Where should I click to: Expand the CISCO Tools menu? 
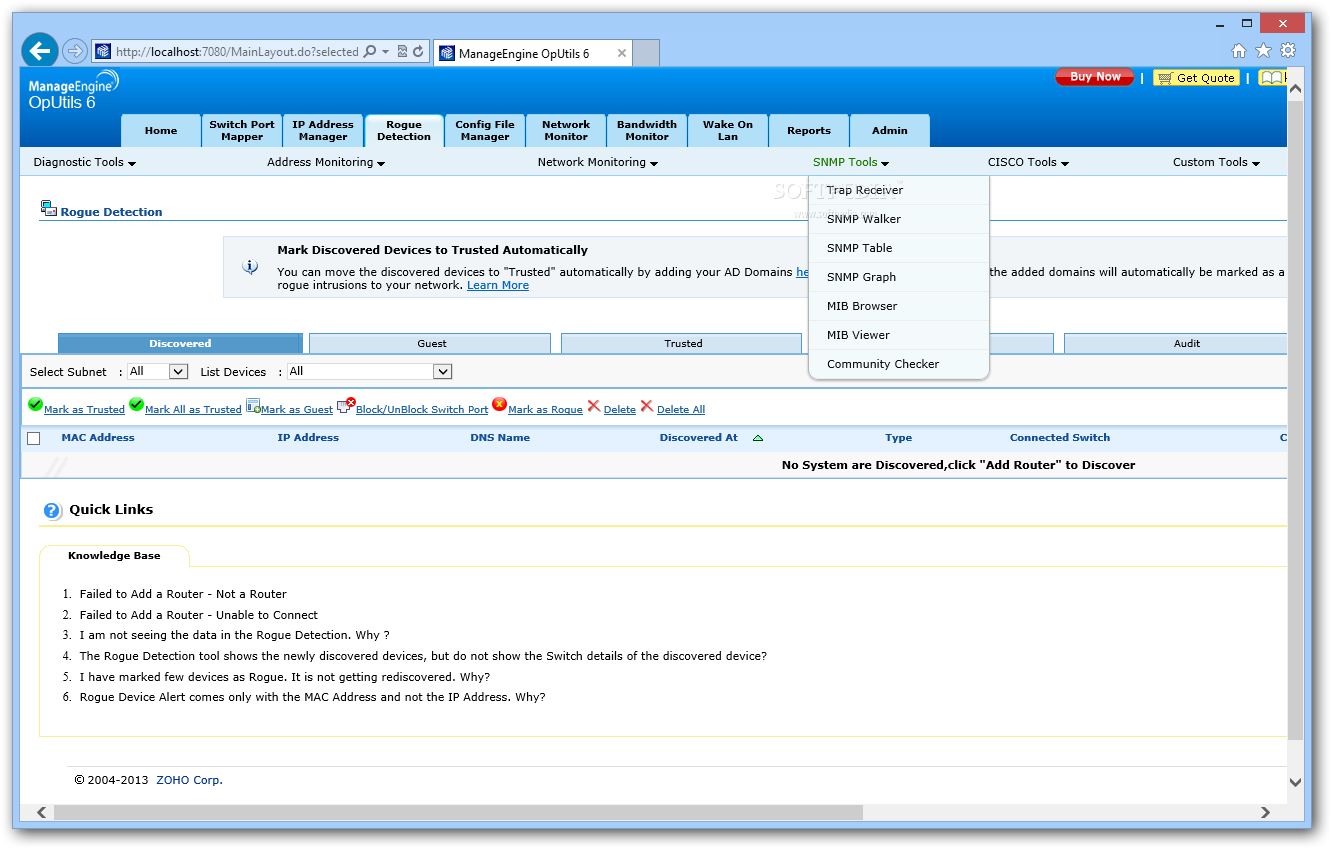point(1029,162)
